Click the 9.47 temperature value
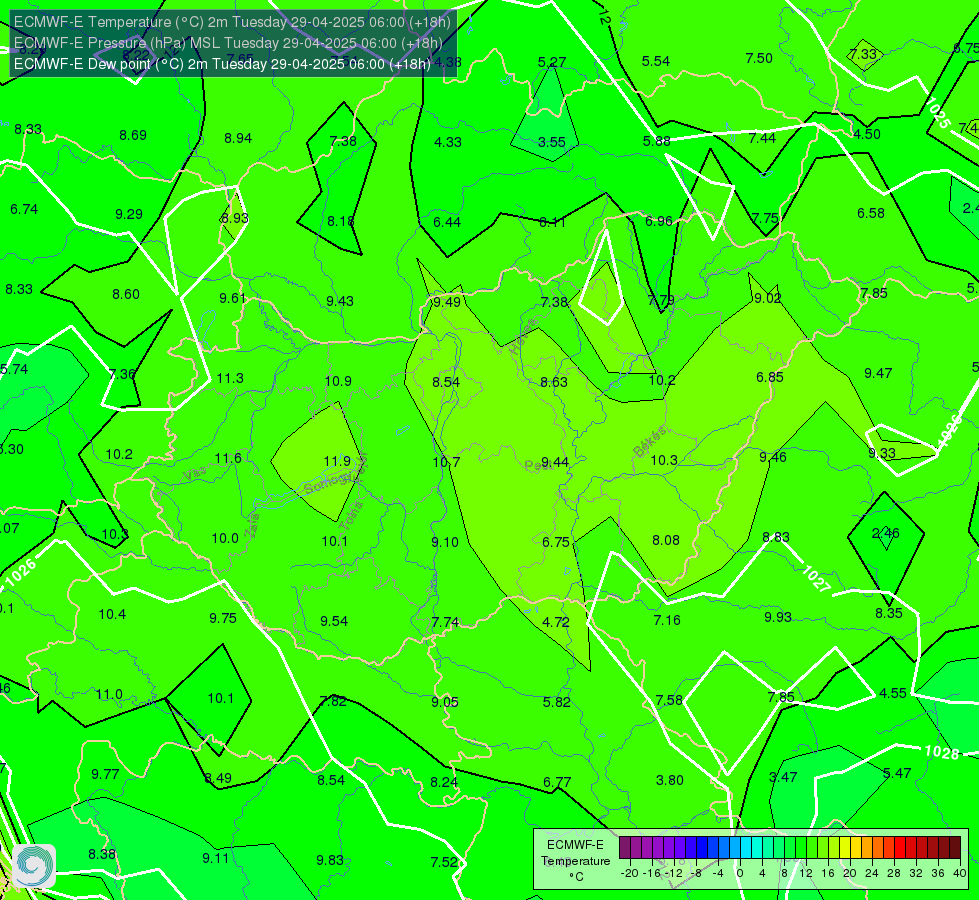Screen dimensions: 979x900 point(878,373)
